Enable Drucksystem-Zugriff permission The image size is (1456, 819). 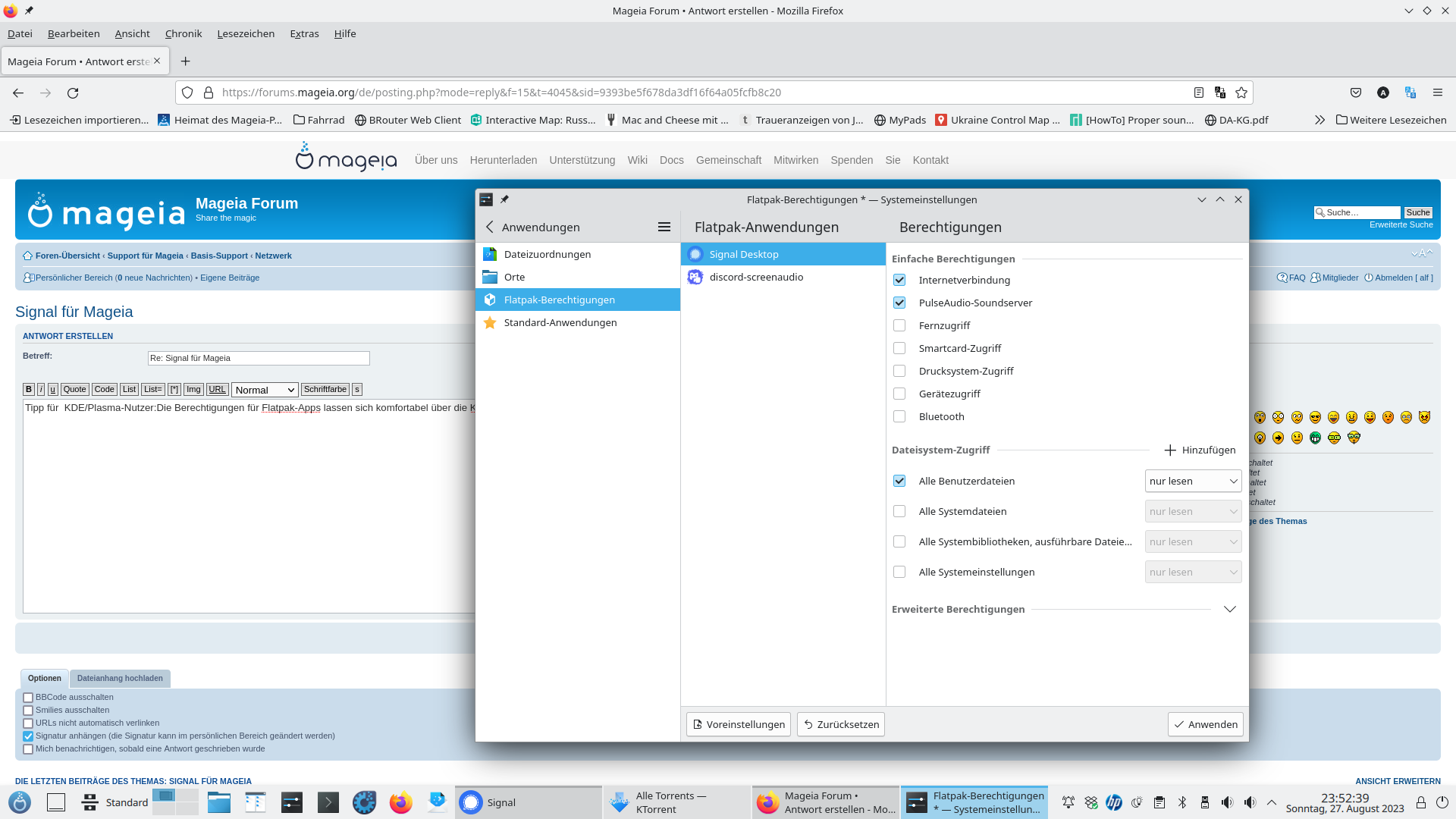click(899, 371)
